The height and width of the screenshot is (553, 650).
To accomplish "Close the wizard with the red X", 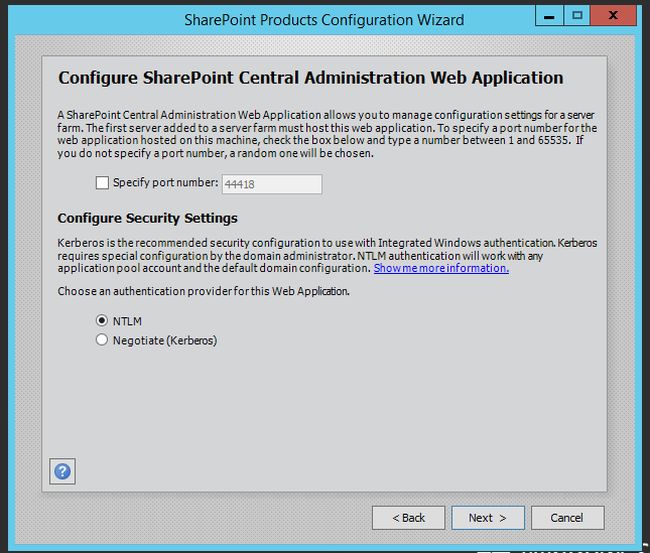I will tap(613, 16).
